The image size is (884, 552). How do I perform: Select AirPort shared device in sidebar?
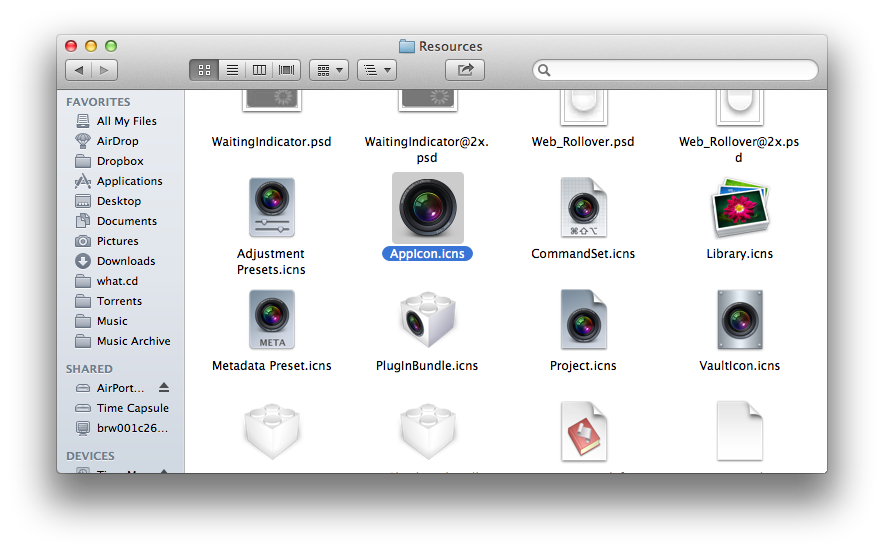pos(120,388)
